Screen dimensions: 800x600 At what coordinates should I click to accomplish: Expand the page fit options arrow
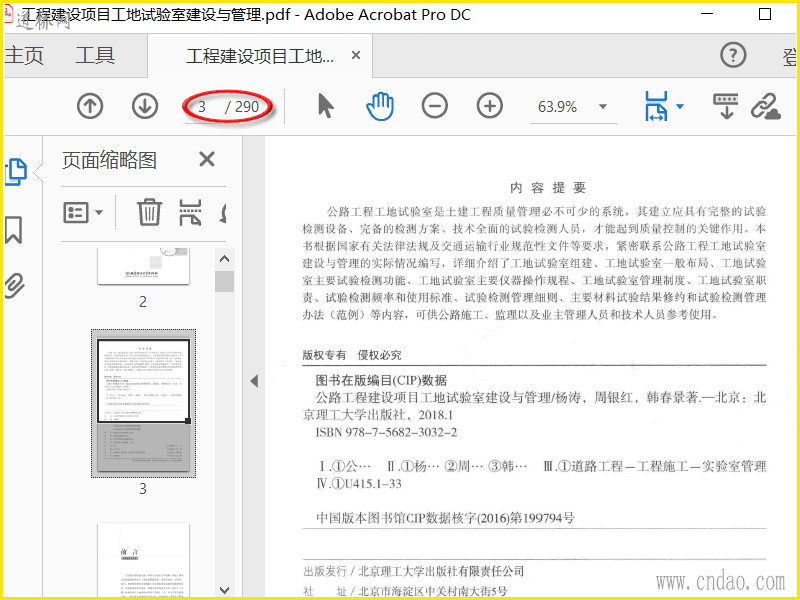pyautogui.click(x=680, y=107)
